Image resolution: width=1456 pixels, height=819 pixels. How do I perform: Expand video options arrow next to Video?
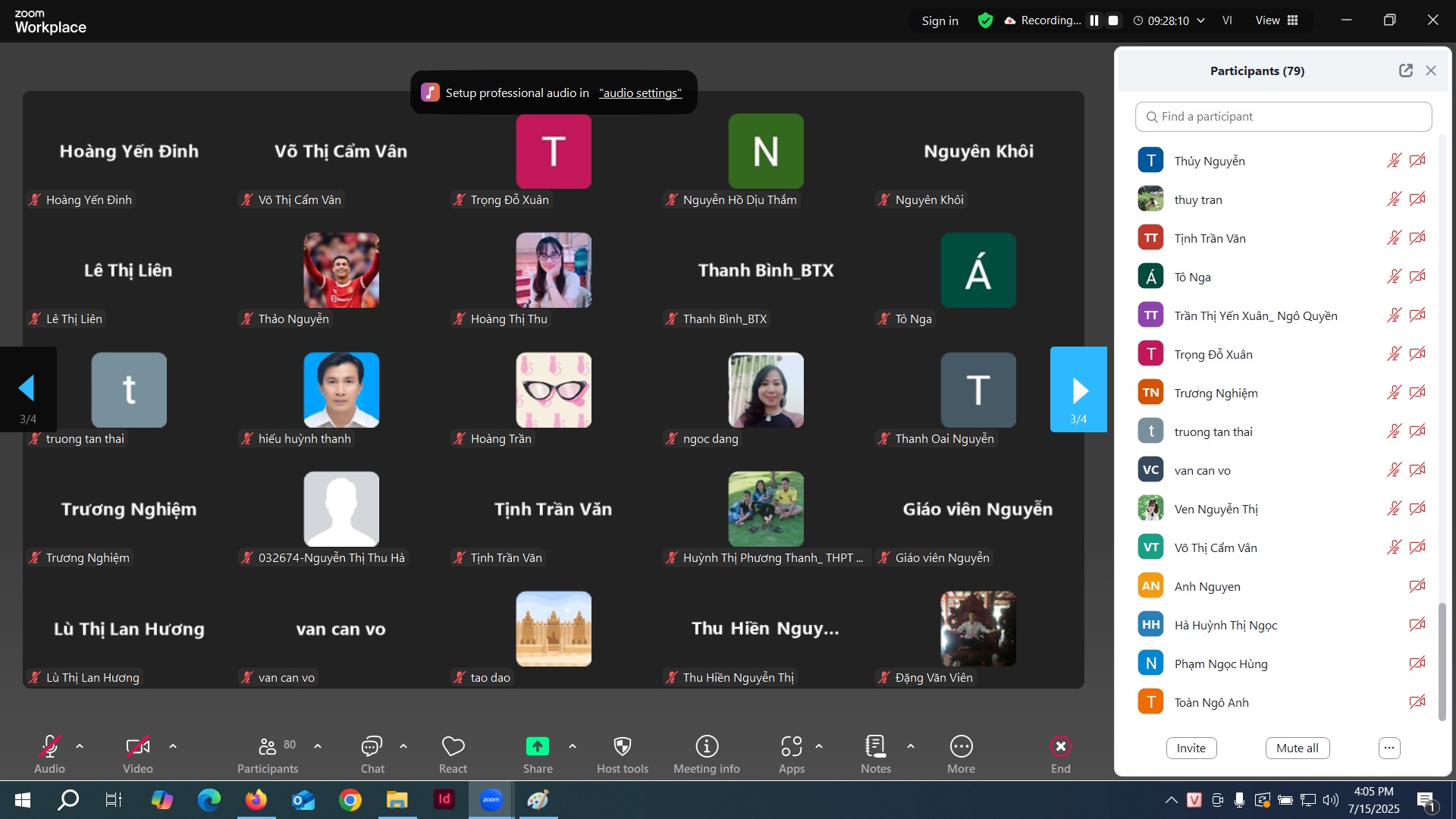coord(173,746)
